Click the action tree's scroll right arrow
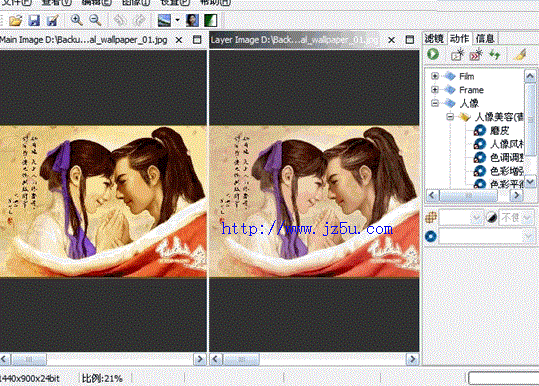539x386 pixels. (516, 196)
